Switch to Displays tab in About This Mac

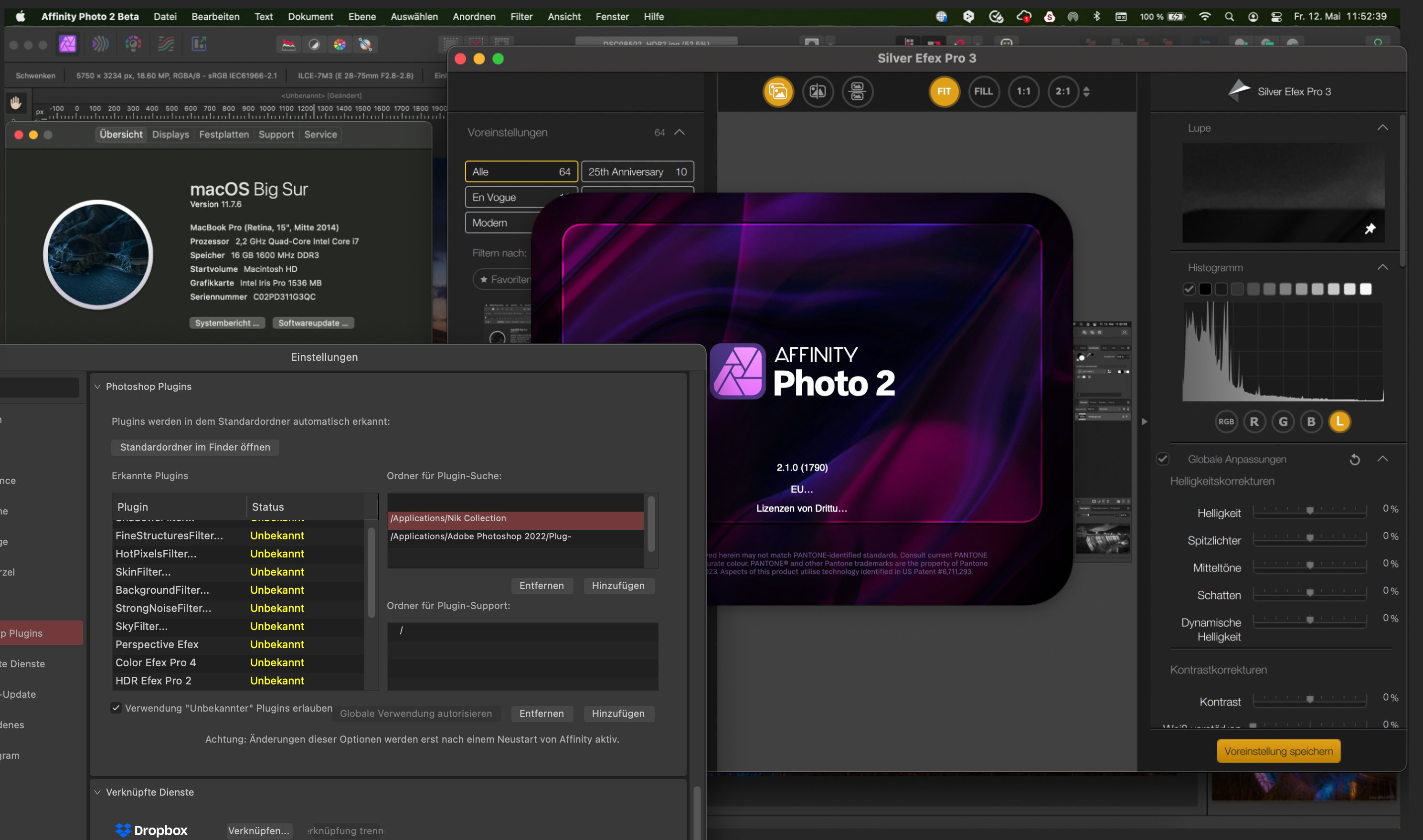170,134
